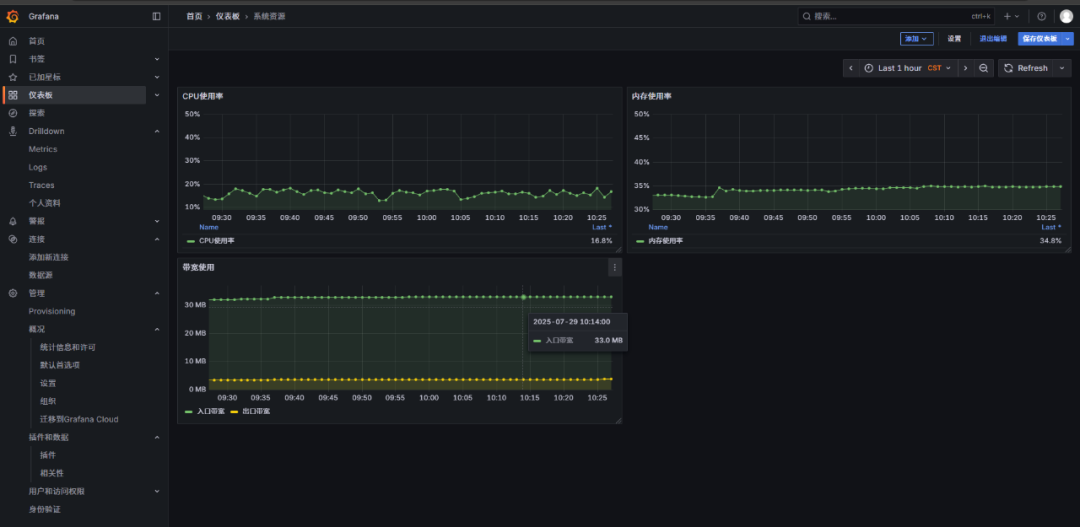This screenshot has width=1080, height=527.
Task: Click the Drilldown sidebar icon
Action: 12,131
